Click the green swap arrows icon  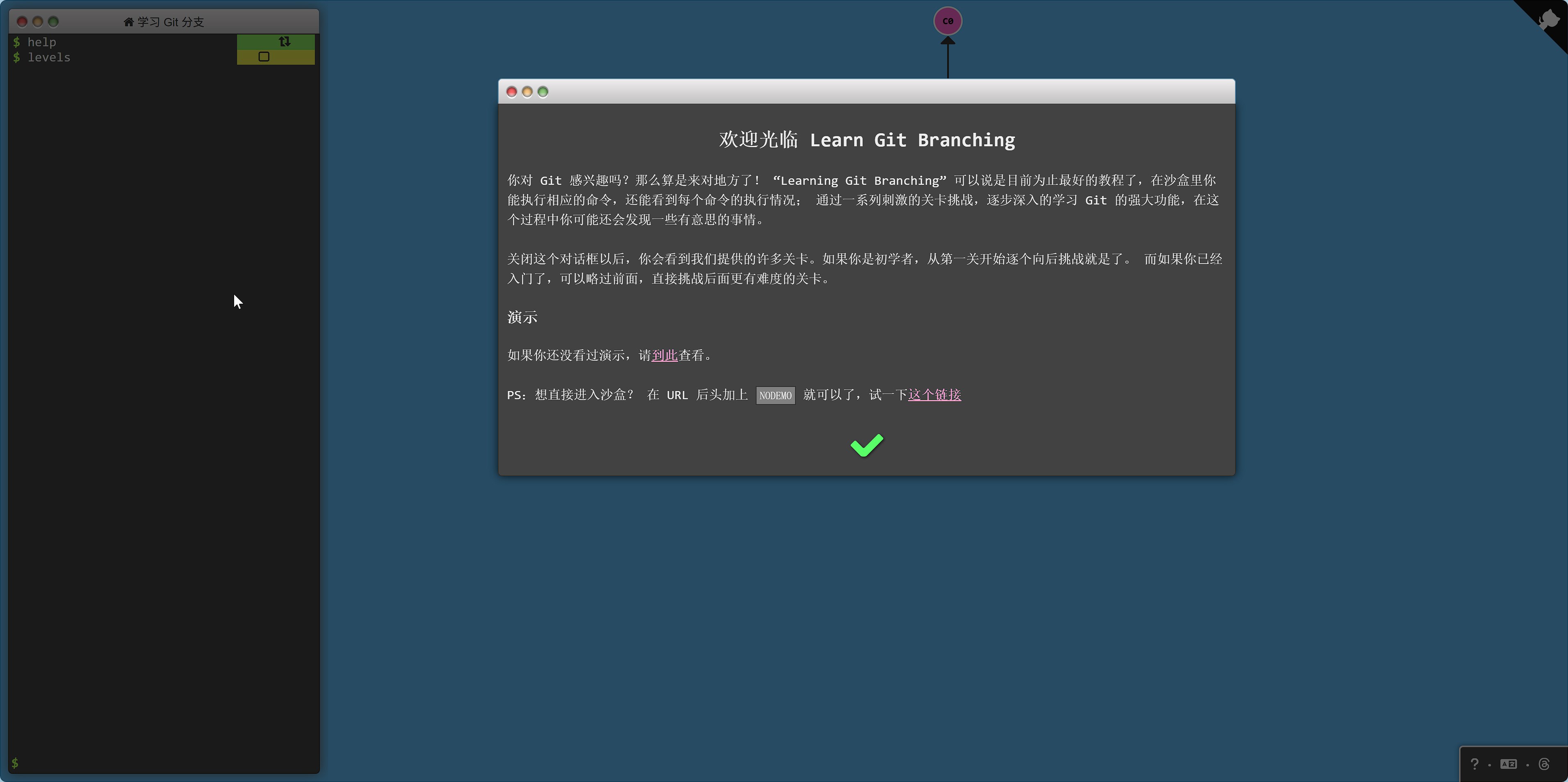(284, 41)
